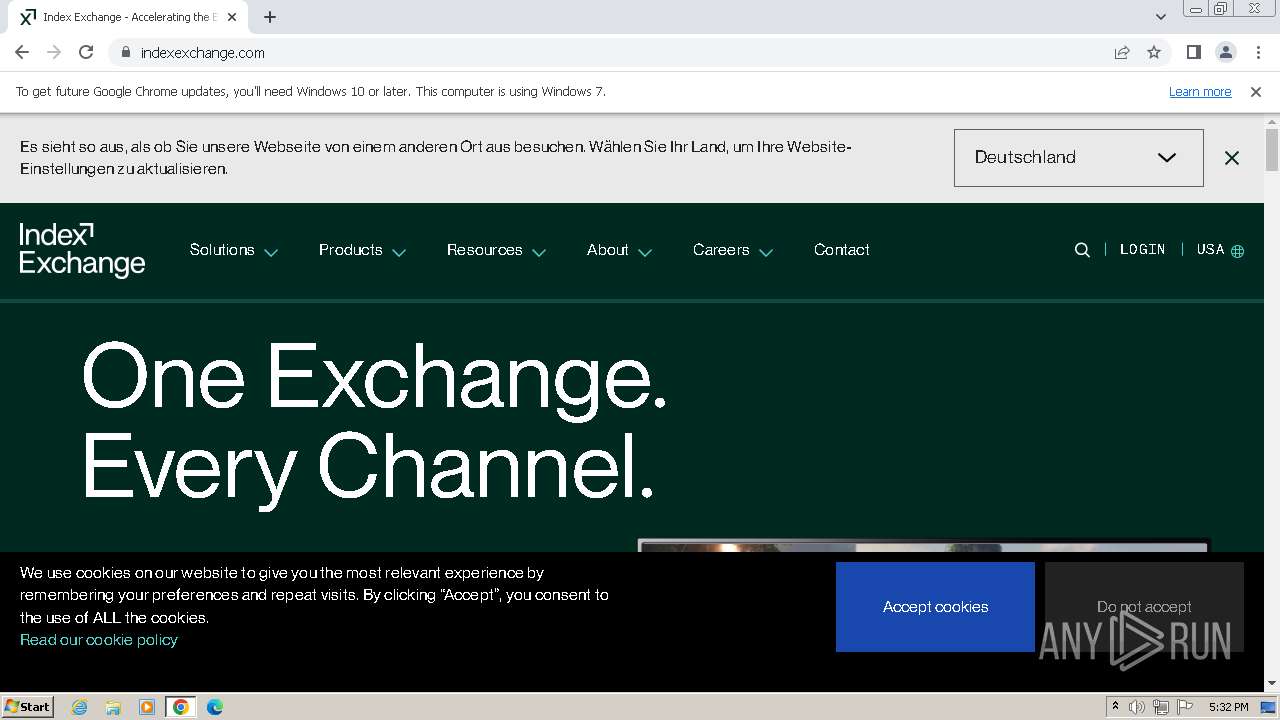Expand the About menu chevron
Screen dimensions: 1280x720
click(x=645, y=252)
